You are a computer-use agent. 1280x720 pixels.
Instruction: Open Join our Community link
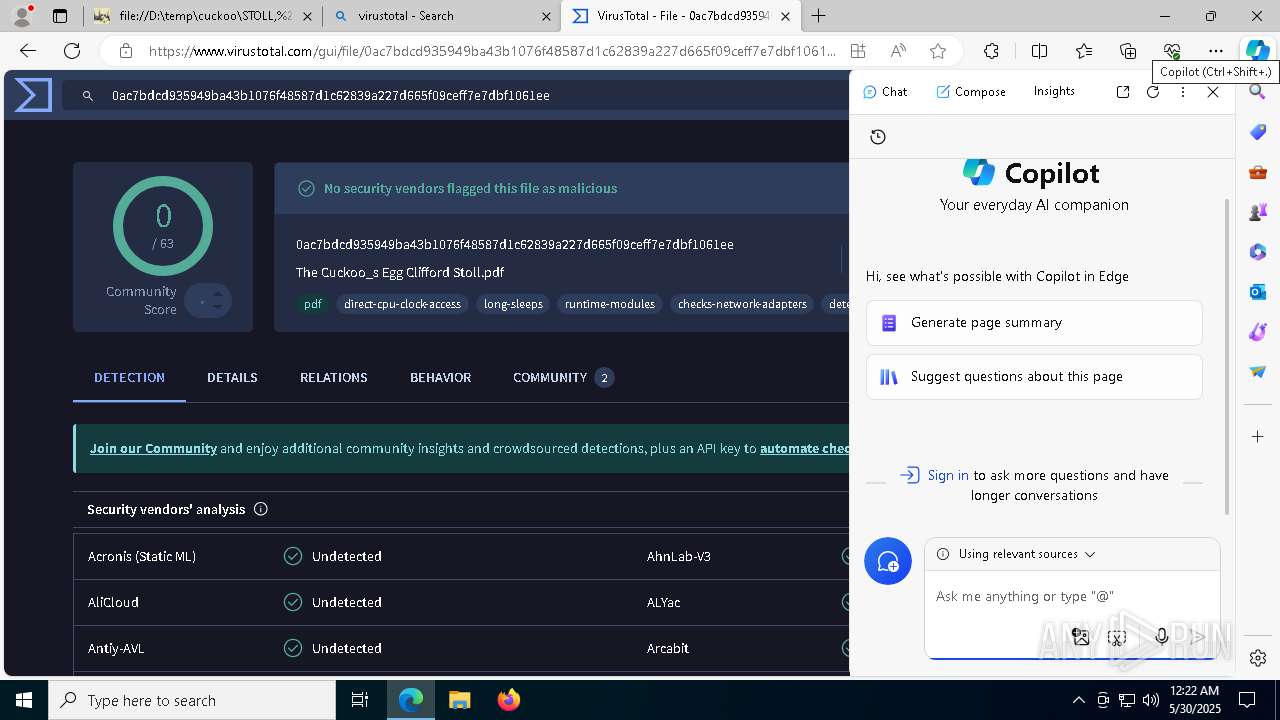point(153,448)
